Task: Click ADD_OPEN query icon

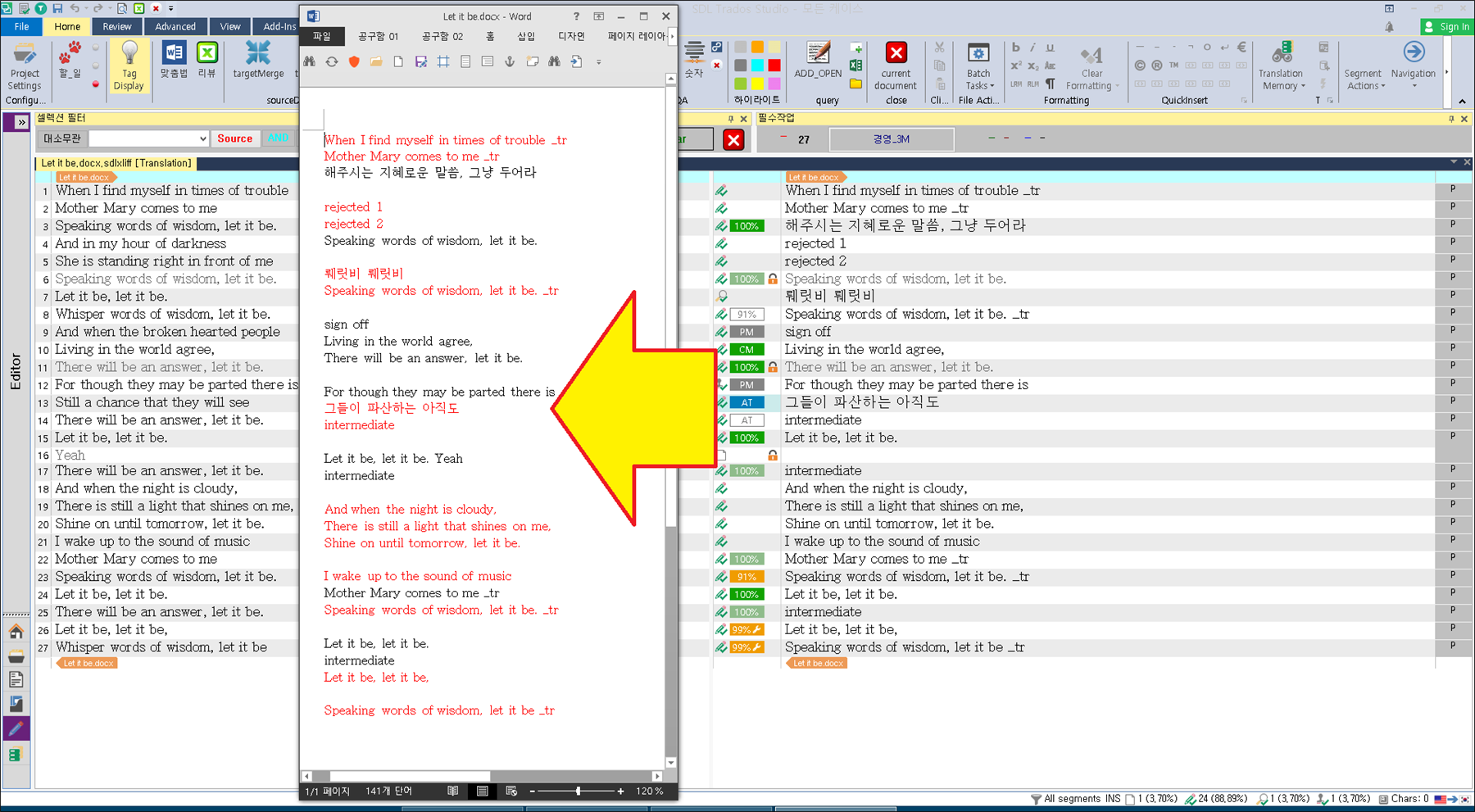Action: pyautogui.click(x=818, y=61)
